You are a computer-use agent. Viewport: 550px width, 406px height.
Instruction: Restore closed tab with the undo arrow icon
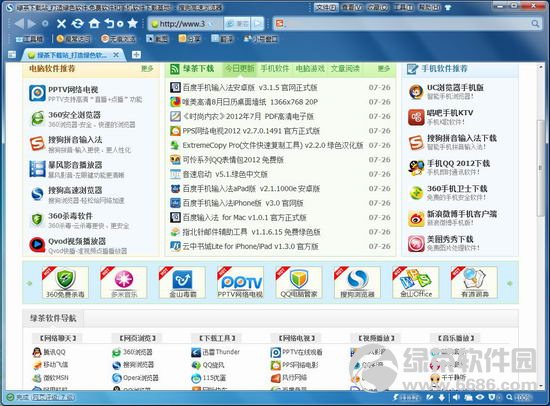(x=110, y=24)
